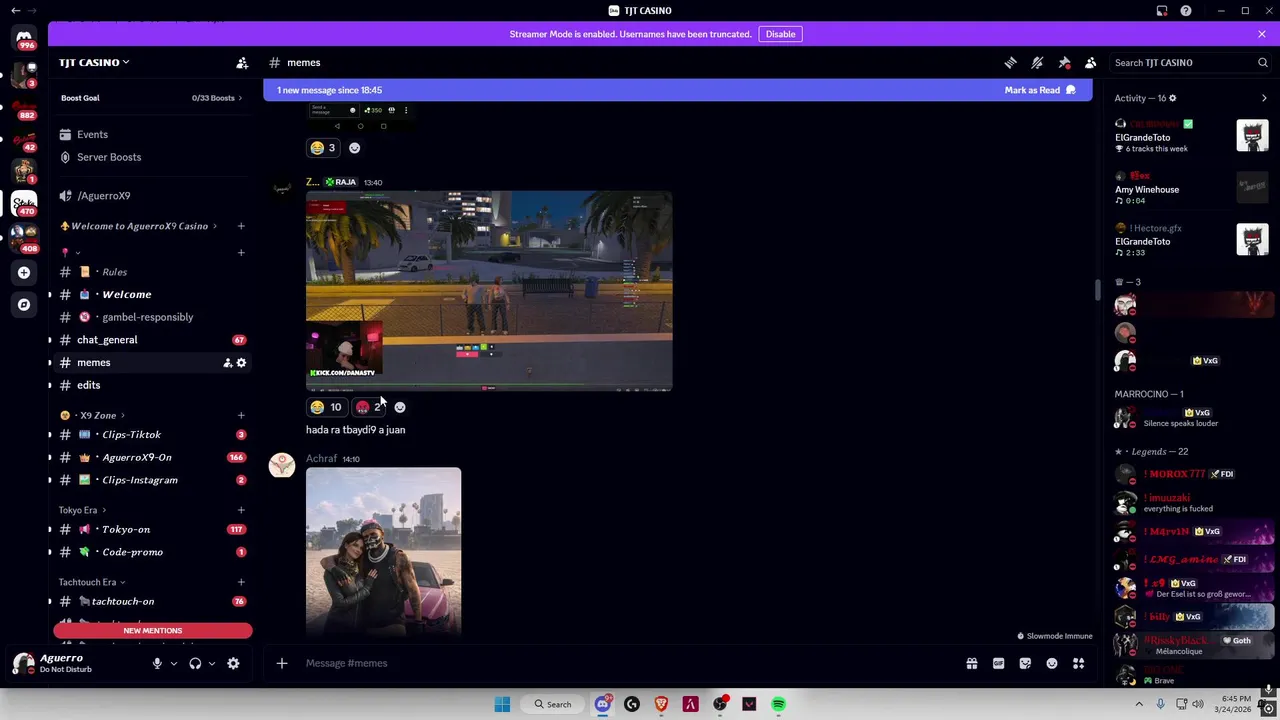Click the search magnifier icon
Image resolution: width=1280 pixels, height=720 pixels.
tap(1262, 62)
